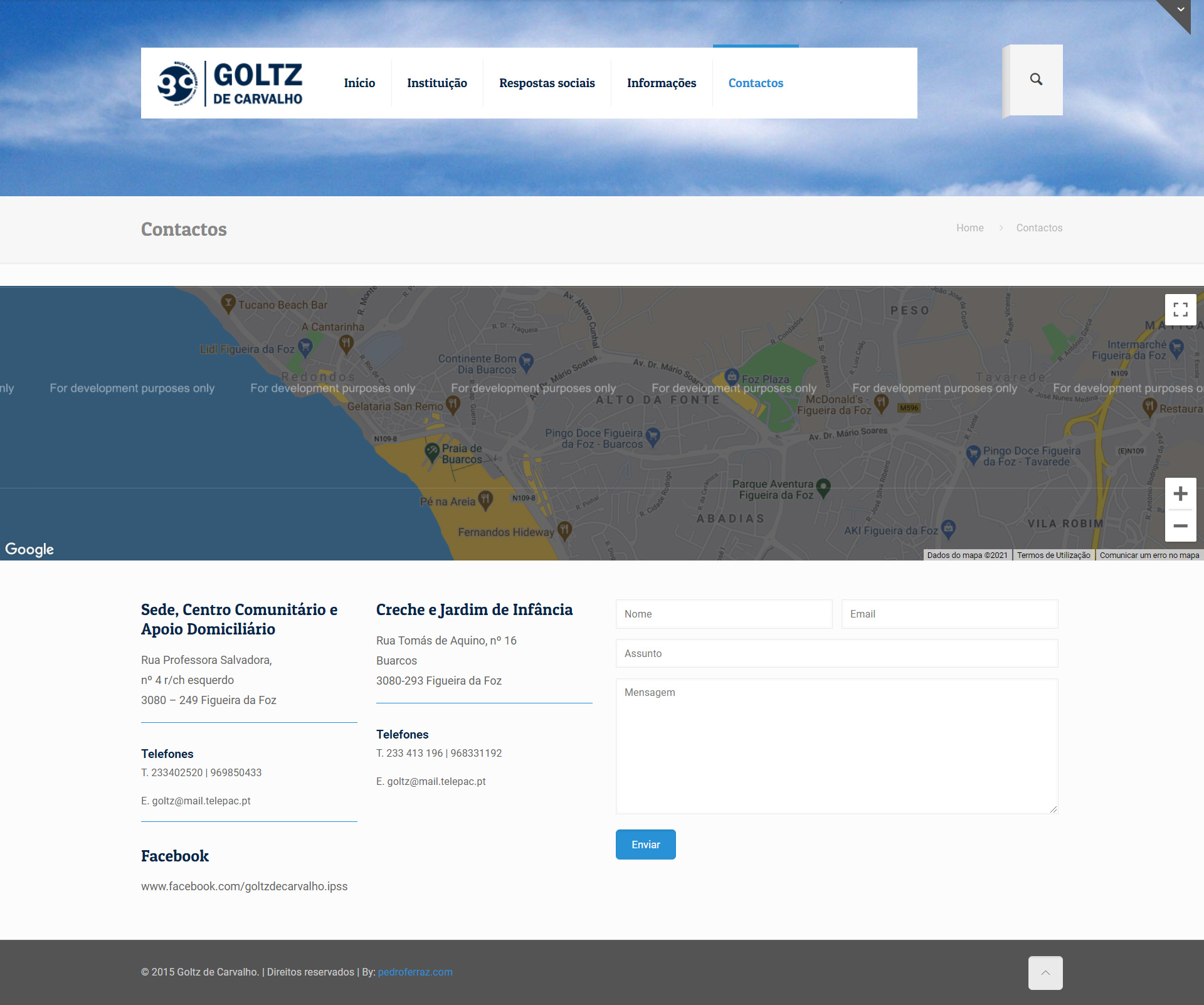This screenshot has height=1005, width=1204.
Task: Open Termos de Utilização map link
Action: point(1053,555)
